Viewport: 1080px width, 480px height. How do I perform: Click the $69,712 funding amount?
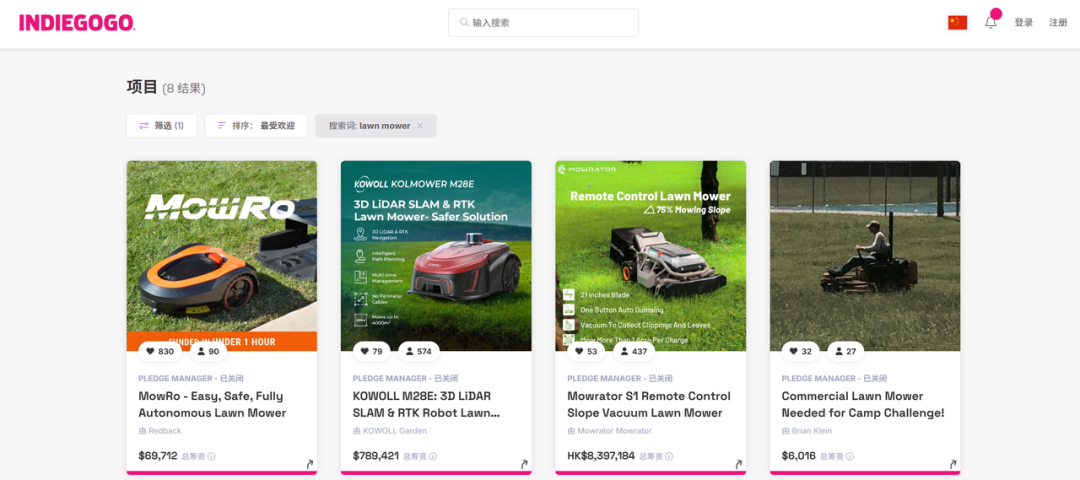coord(158,455)
